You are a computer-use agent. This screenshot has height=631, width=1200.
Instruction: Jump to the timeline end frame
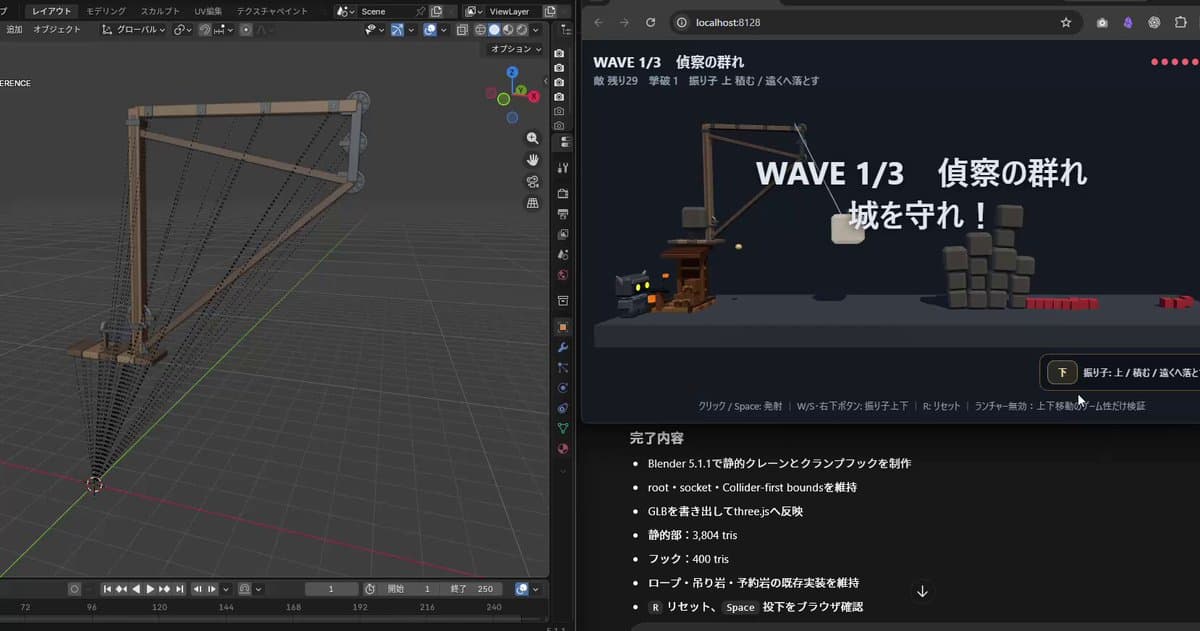(x=179, y=589)
